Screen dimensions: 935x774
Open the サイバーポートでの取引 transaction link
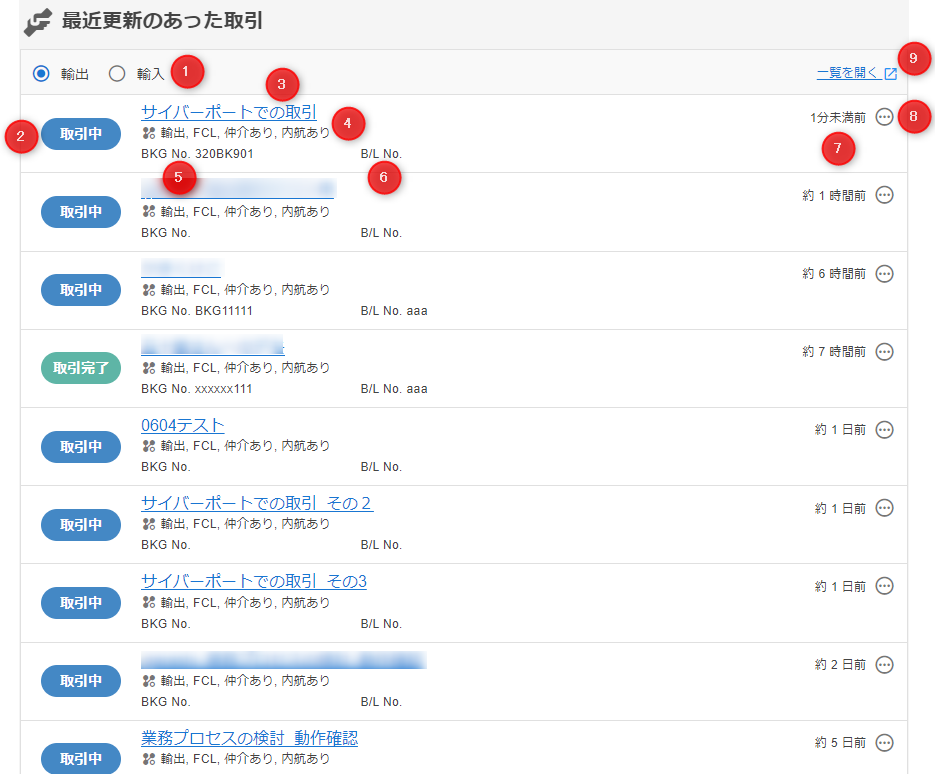point(228,112)
